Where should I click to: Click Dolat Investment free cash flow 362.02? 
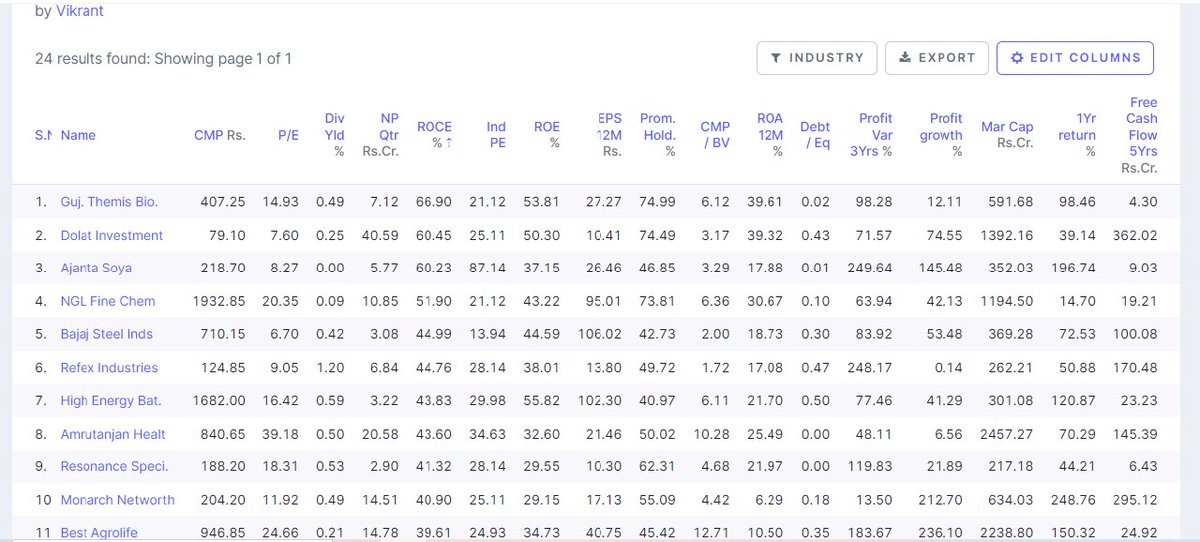(x=1135, y=235)
